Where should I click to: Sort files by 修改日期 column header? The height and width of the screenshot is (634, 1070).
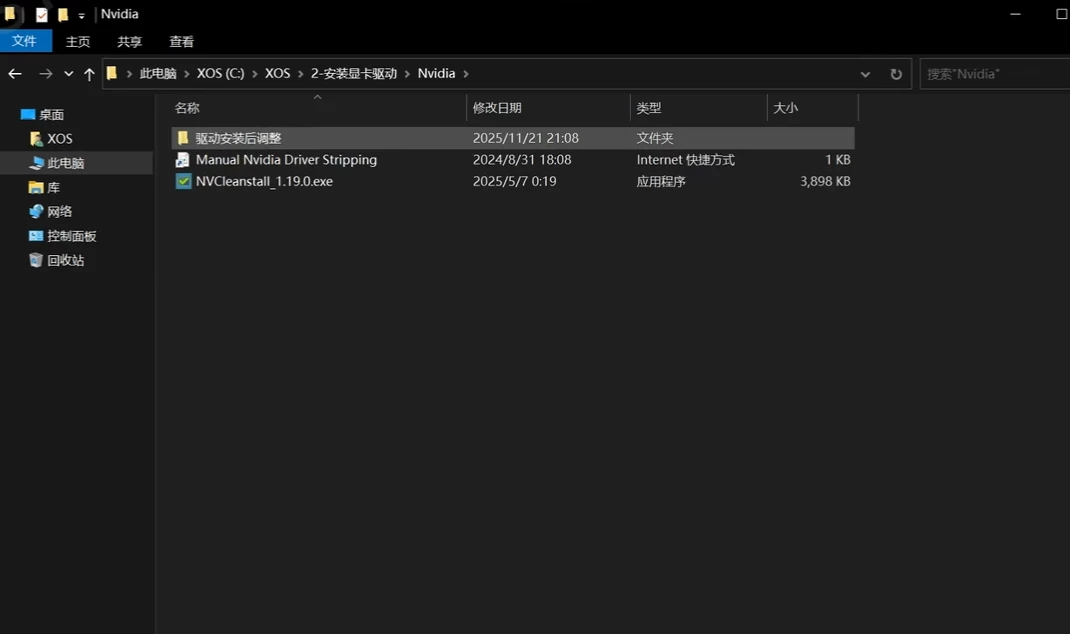tap(497, 108)
